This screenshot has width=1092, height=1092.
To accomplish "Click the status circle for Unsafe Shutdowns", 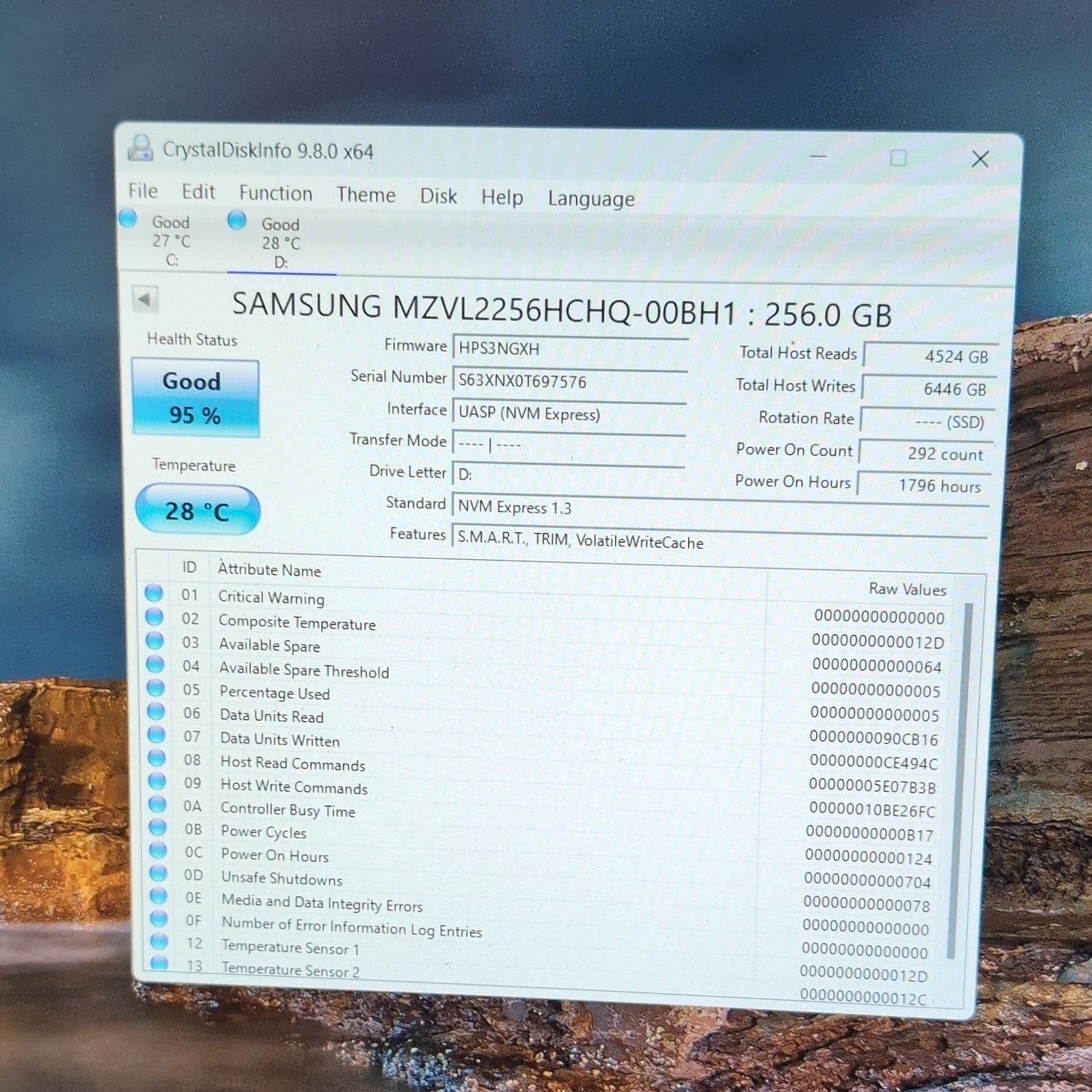I will 159,873.
